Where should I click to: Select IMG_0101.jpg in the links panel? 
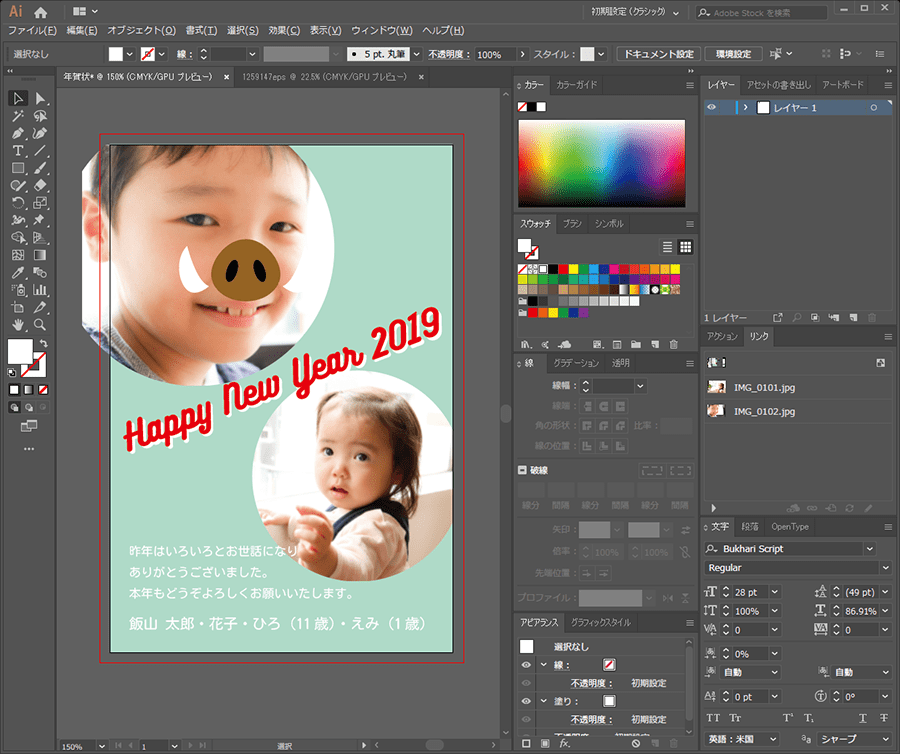[x=764, y=386]
